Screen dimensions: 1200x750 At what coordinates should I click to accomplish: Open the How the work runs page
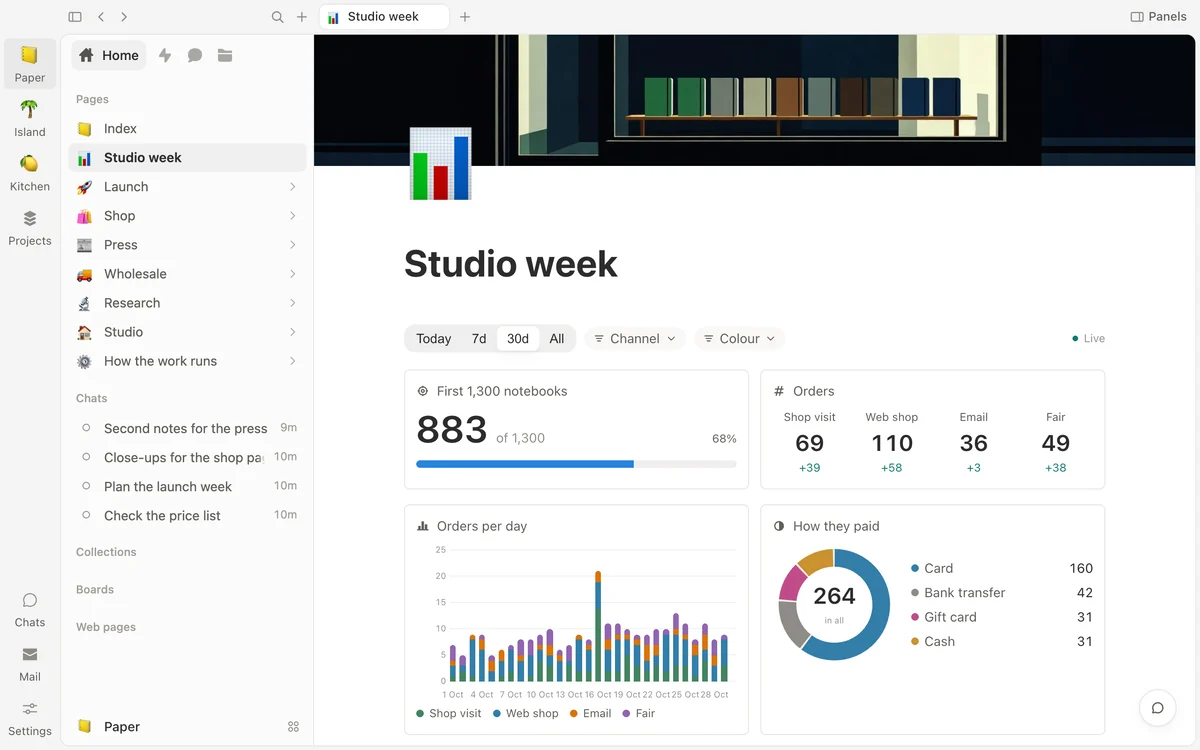187,361
